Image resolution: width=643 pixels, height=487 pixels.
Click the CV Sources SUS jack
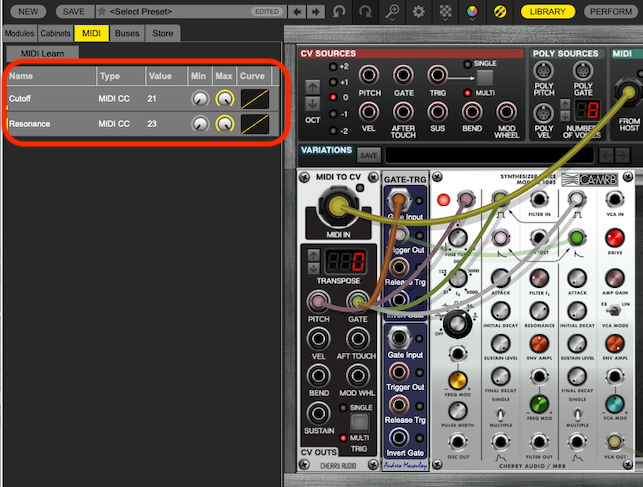click(x=437, y=112)
